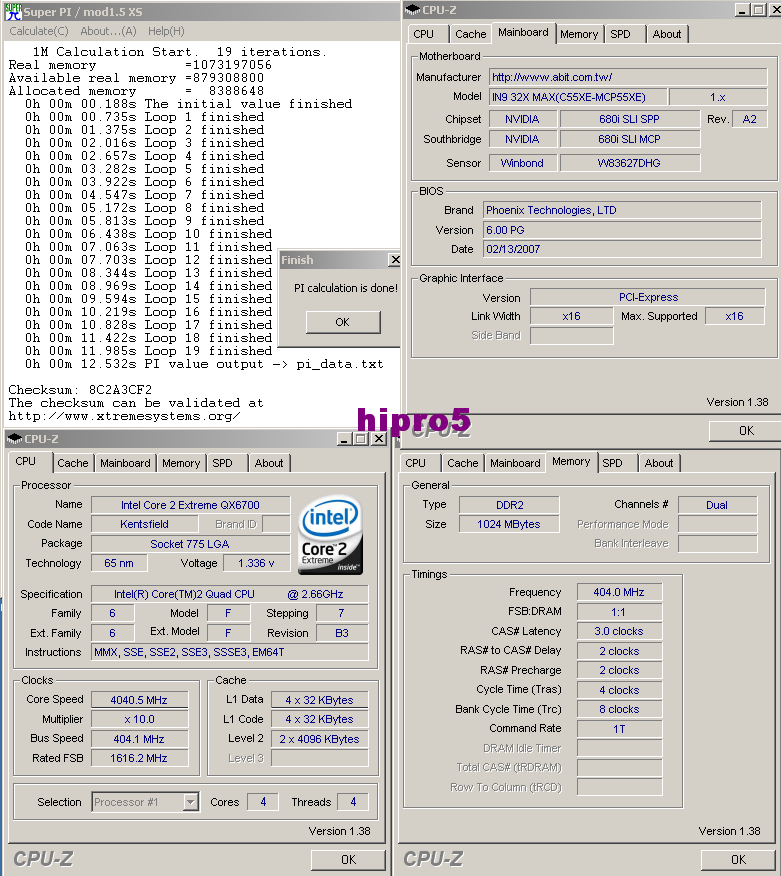Open About tab in Mainboard CPU-Z window
The image size is (781, 876).
(x=667, y=34)
